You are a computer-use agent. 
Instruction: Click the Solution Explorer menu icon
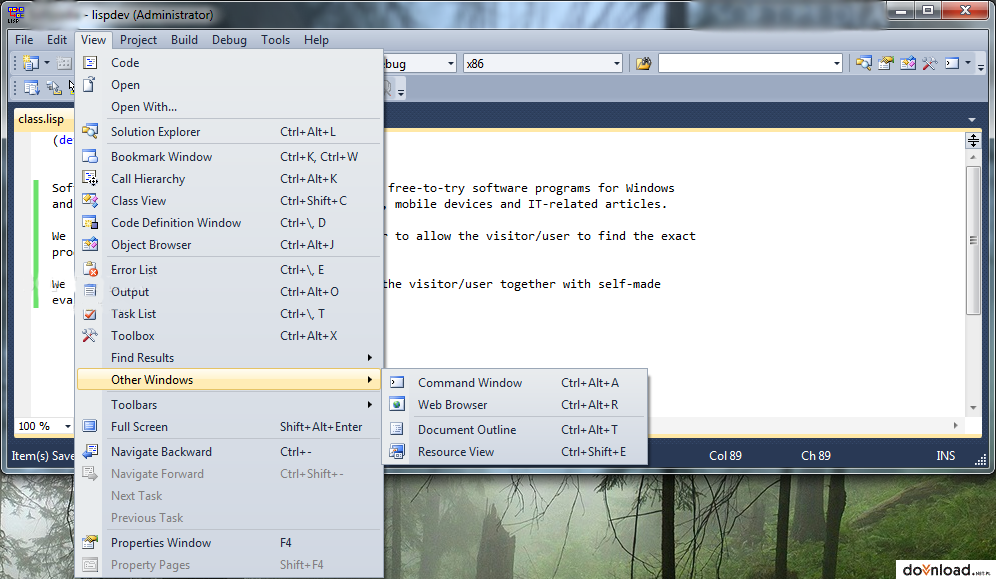coord(90,131)
